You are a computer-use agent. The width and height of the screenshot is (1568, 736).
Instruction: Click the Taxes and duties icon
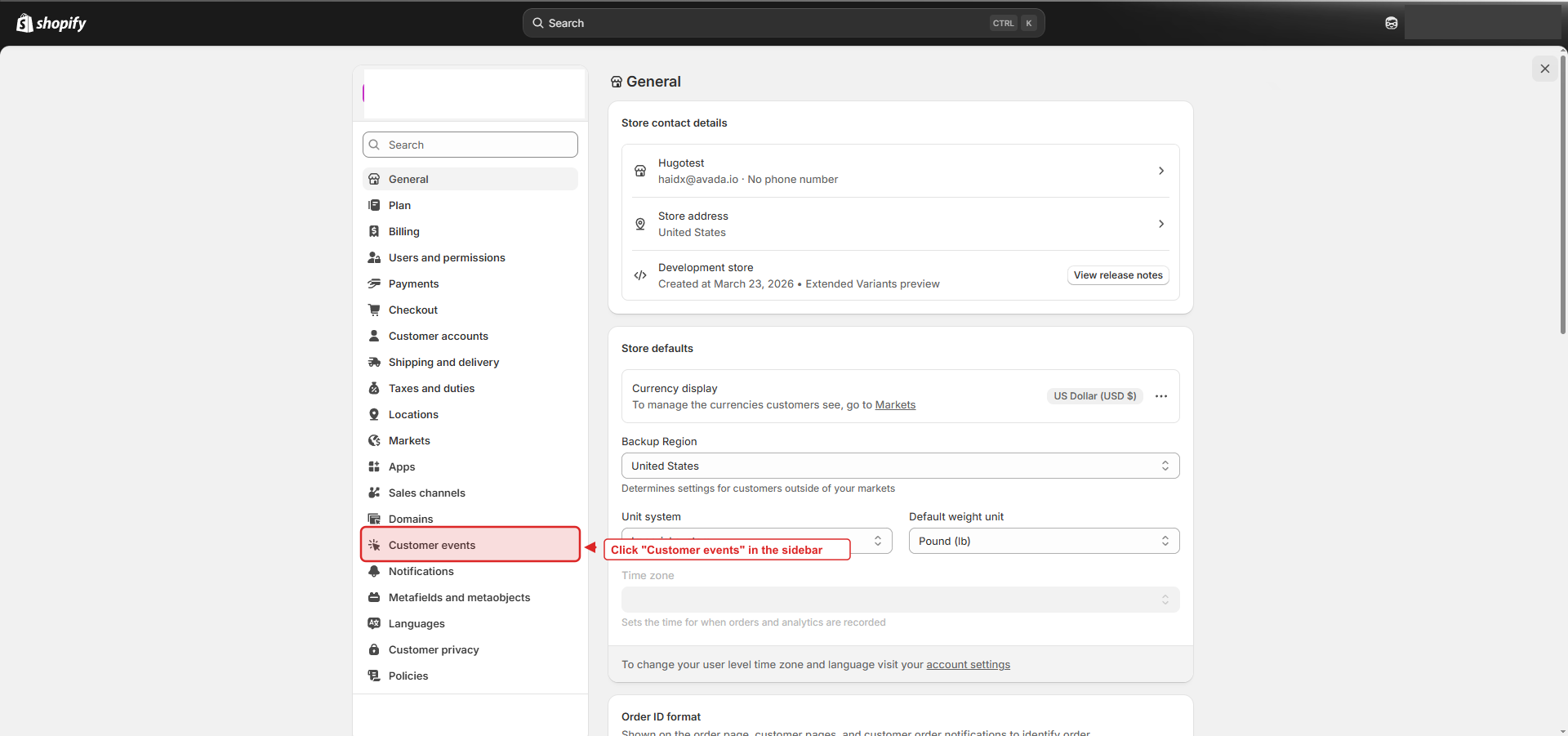374,388
